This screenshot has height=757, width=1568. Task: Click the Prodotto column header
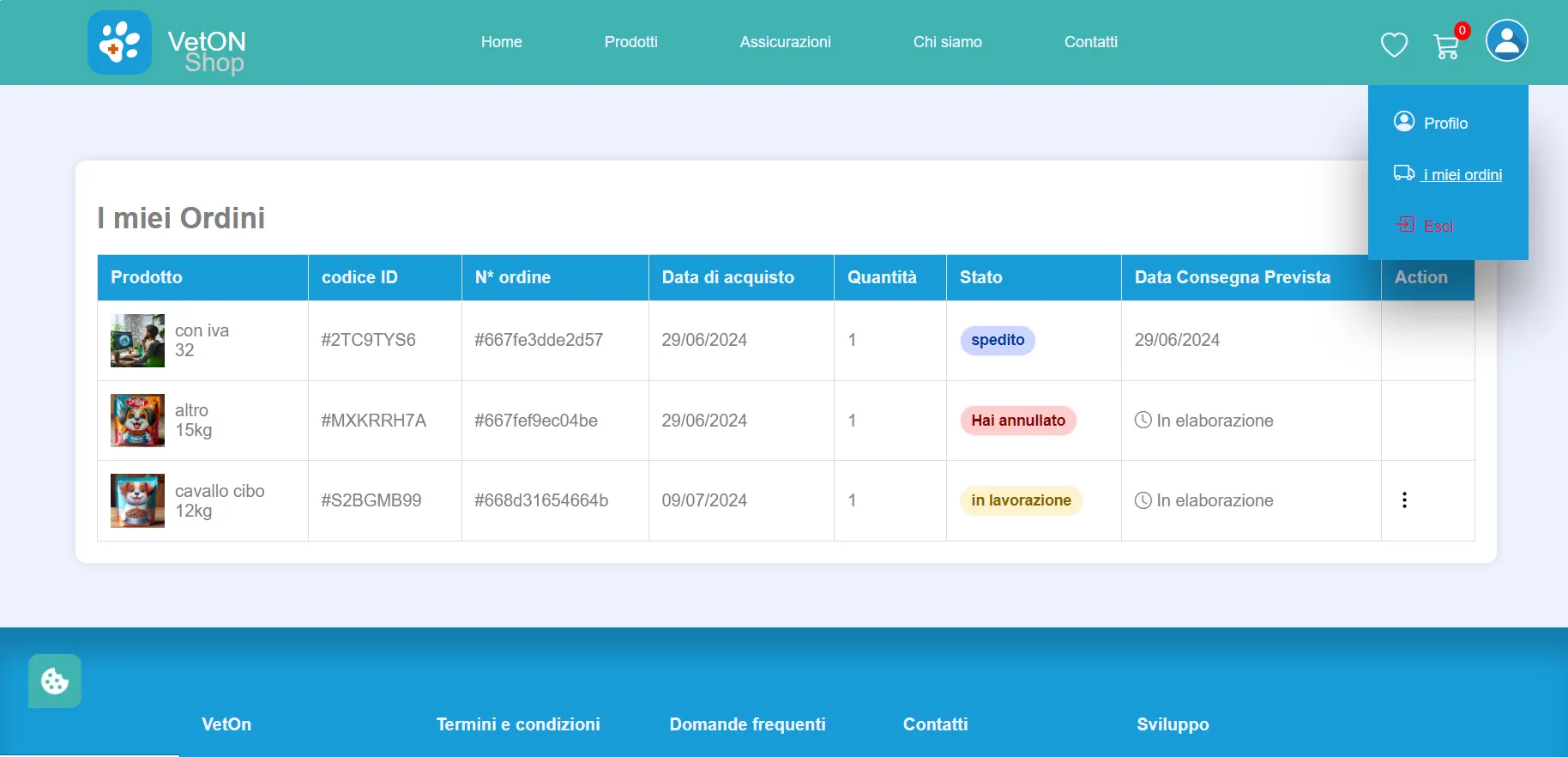click(x=202, y=277)
